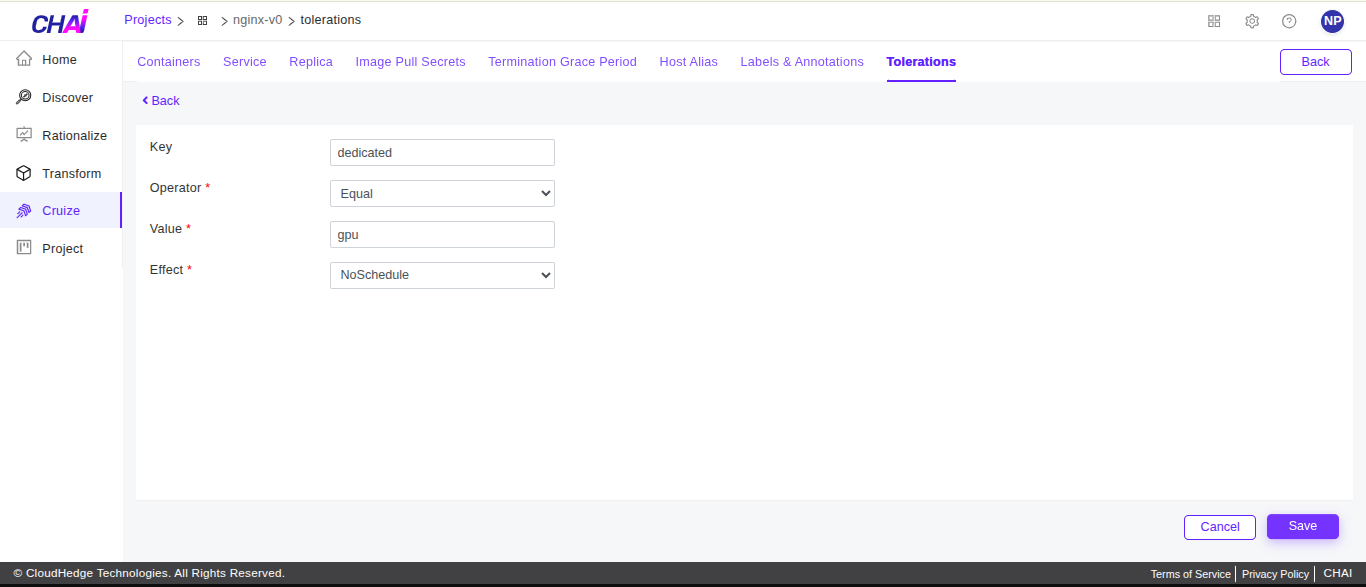Click the Home icon in sidebar
Screen dimensions: 1366x587
[25, 59]
